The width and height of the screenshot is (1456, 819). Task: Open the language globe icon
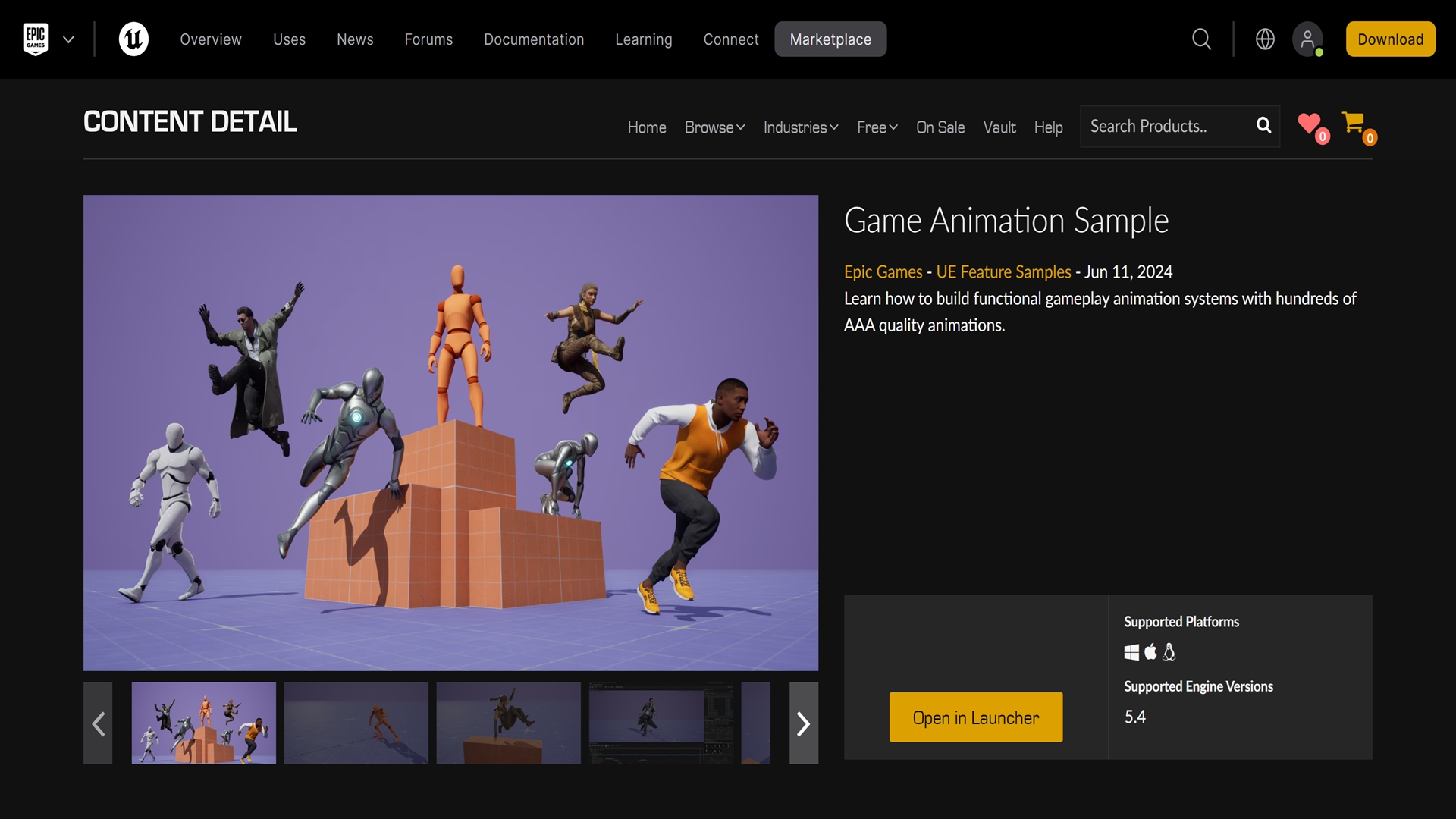coord(1265,39)
